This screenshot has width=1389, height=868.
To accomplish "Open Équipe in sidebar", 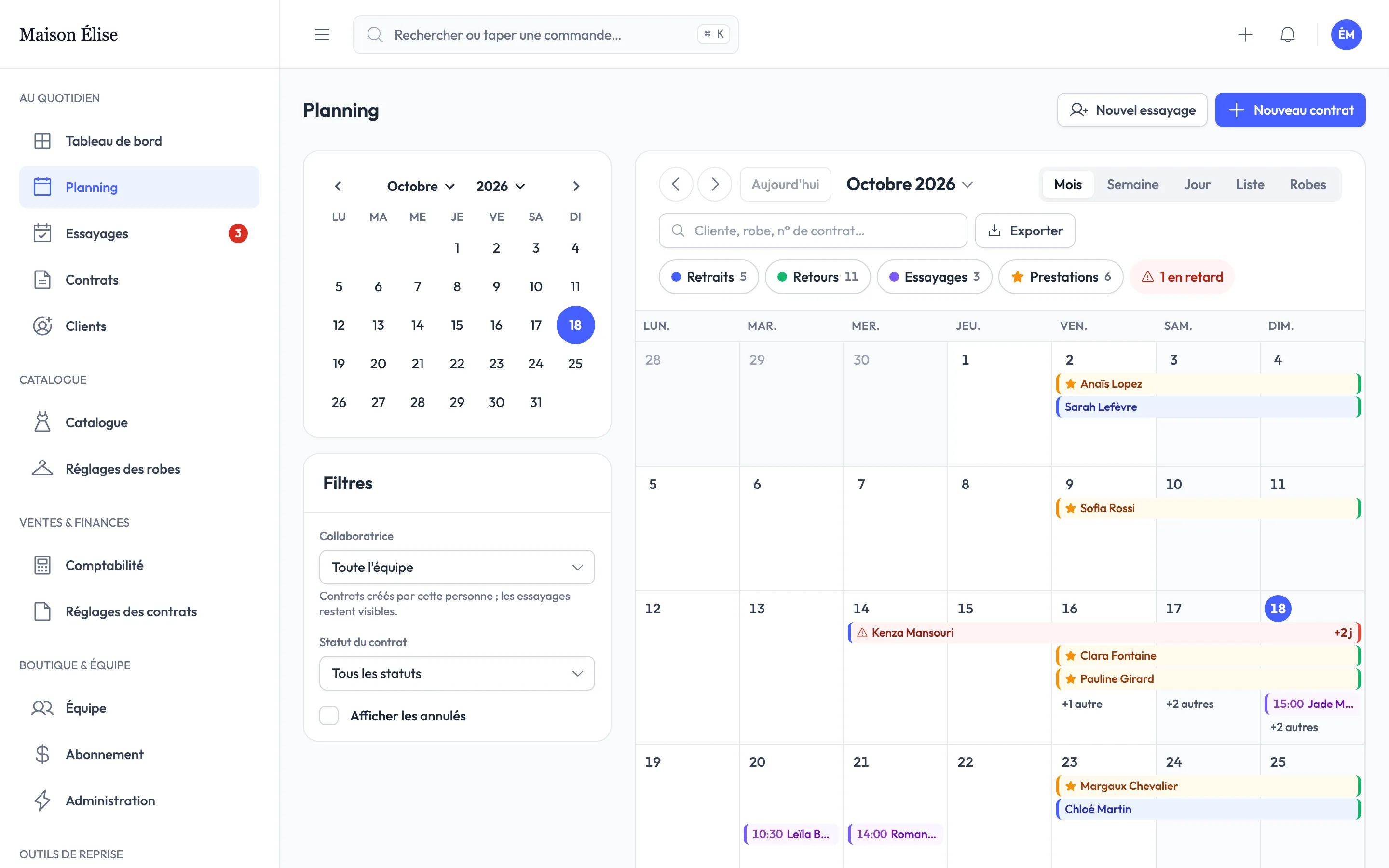I will coord(139,708).
